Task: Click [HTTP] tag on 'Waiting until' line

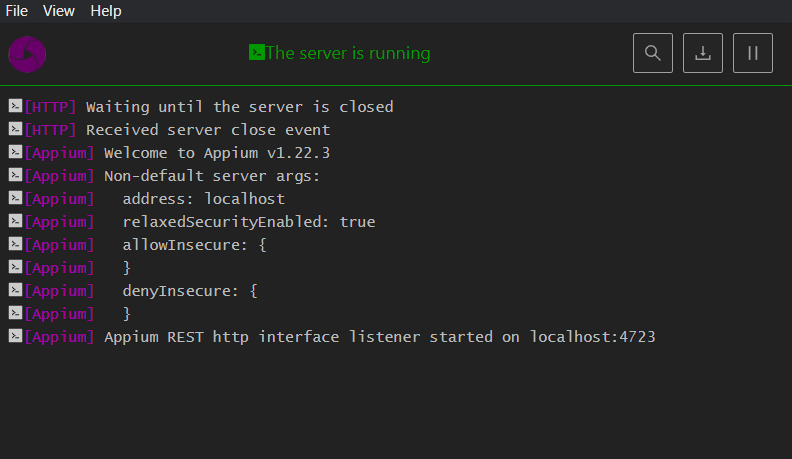Action: point(51,107)
